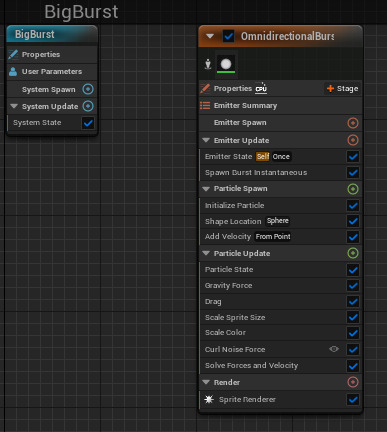Screen dimensions: 387x432
Task: Click the Emitter Summary list icon
Action: [205, 106]
